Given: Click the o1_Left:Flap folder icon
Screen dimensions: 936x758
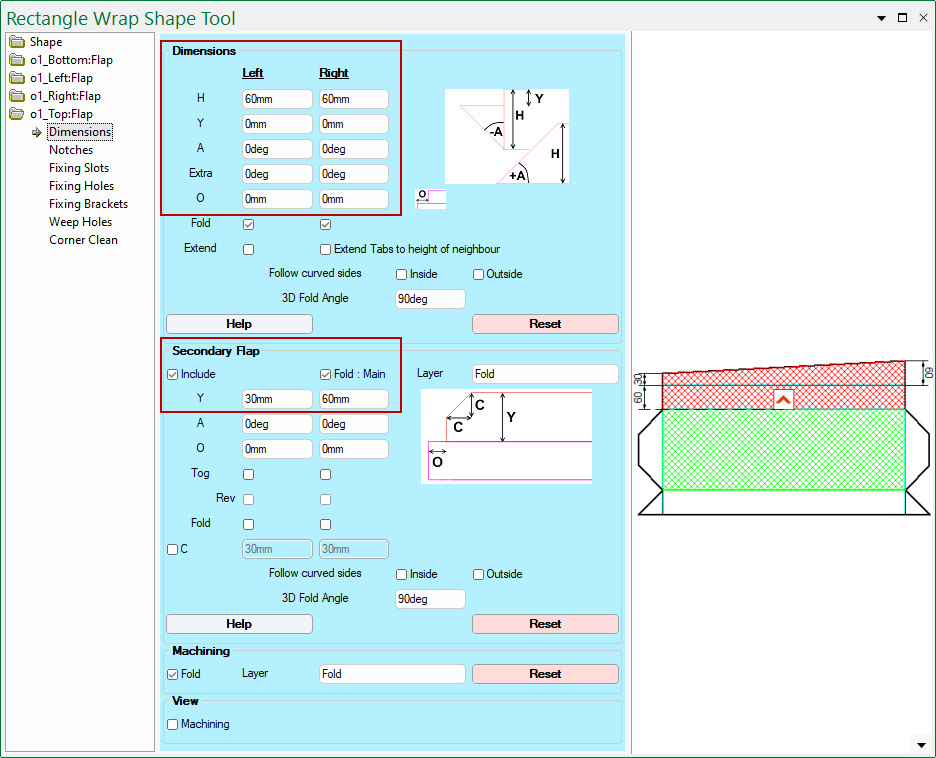Looking at the screenshot, I should click(x=17, y=78).
